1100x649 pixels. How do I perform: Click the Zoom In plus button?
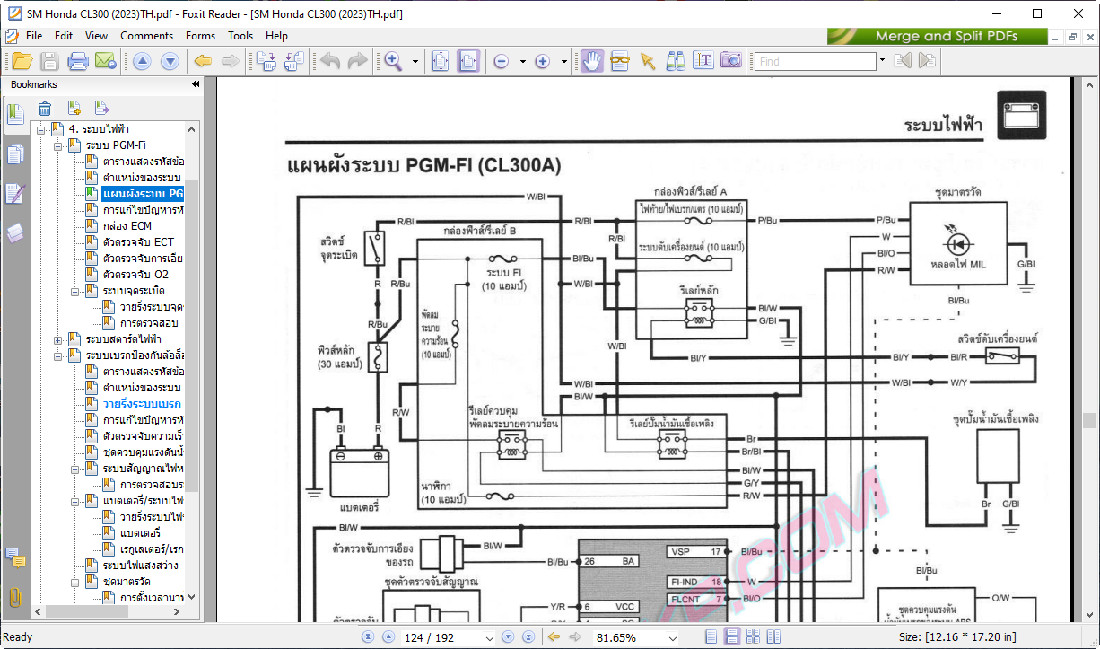pyautogui.click(x=543, y=61)
